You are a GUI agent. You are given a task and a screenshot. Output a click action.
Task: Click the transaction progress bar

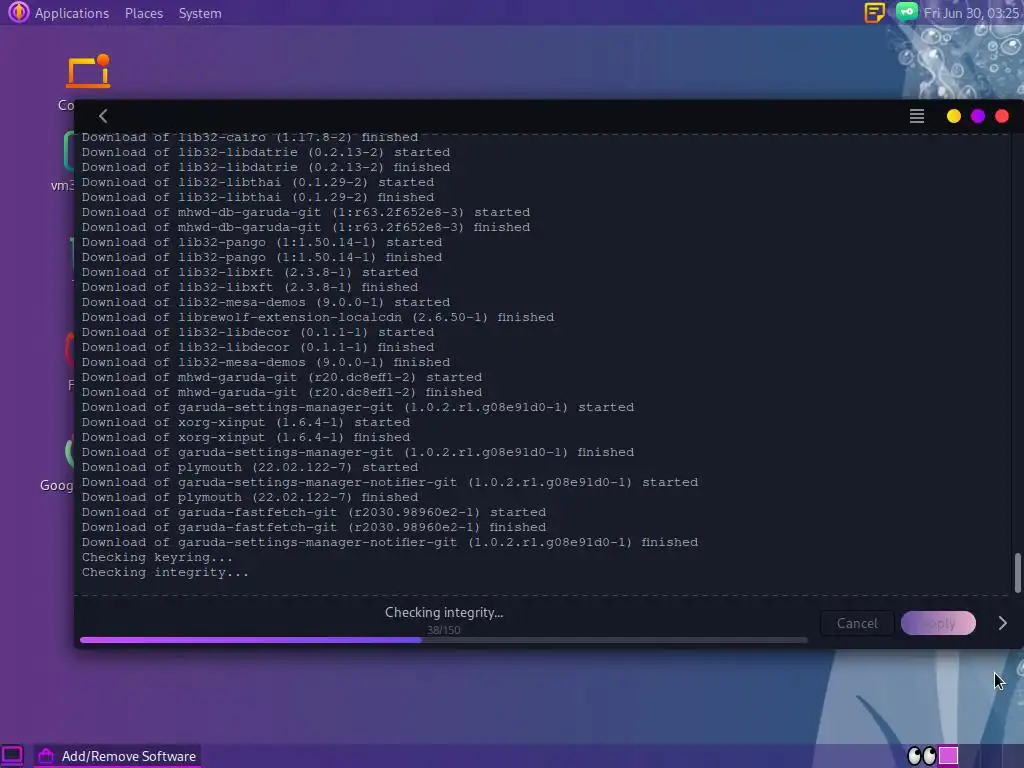click(444, 640)
